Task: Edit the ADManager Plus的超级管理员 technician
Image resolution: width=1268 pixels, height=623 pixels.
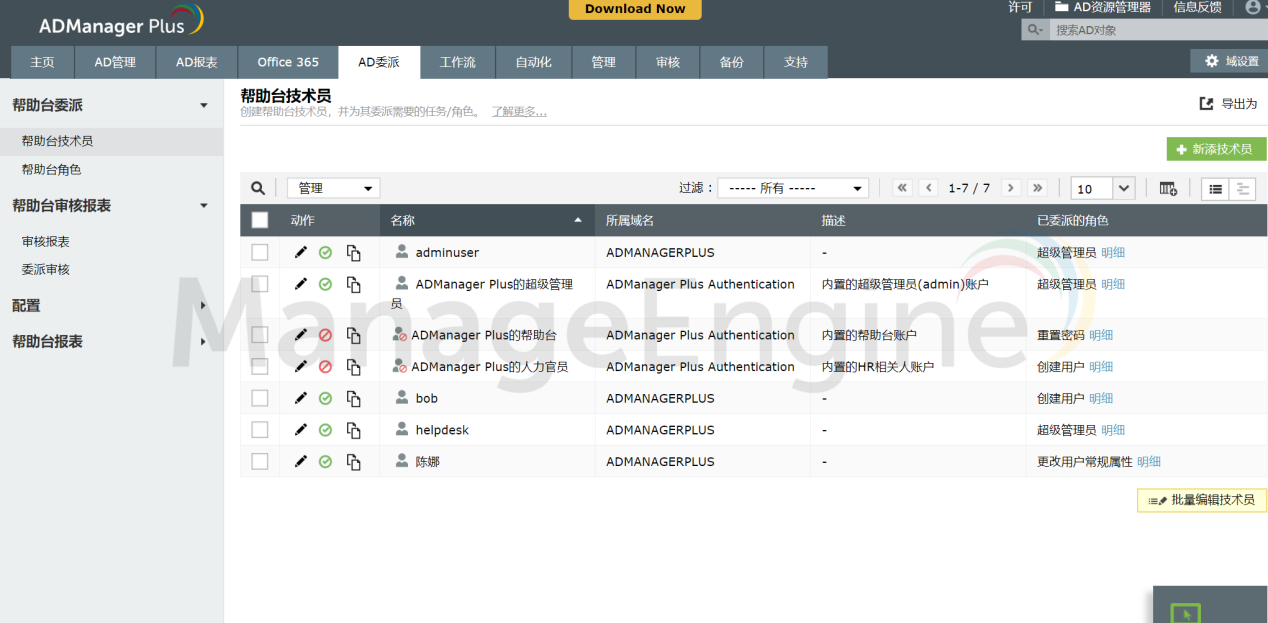Action: pos(301,284)
